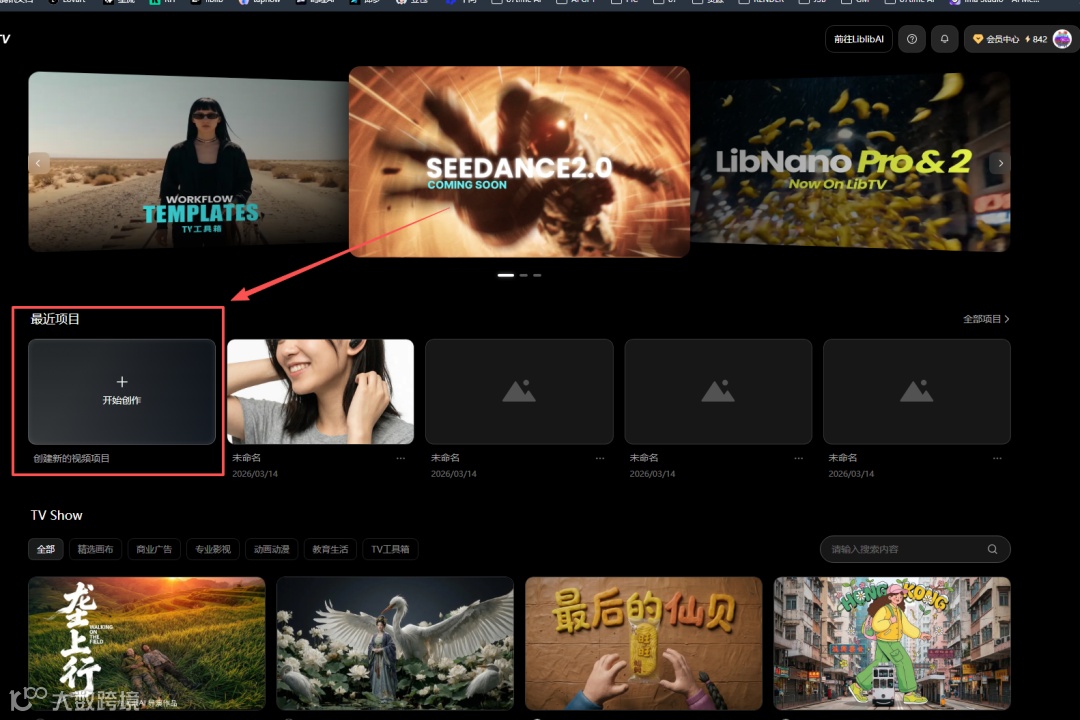This screenshot has height=720, width=1080.
Task: Select the 全部 filter tab
Action: (x=45, y=549)
